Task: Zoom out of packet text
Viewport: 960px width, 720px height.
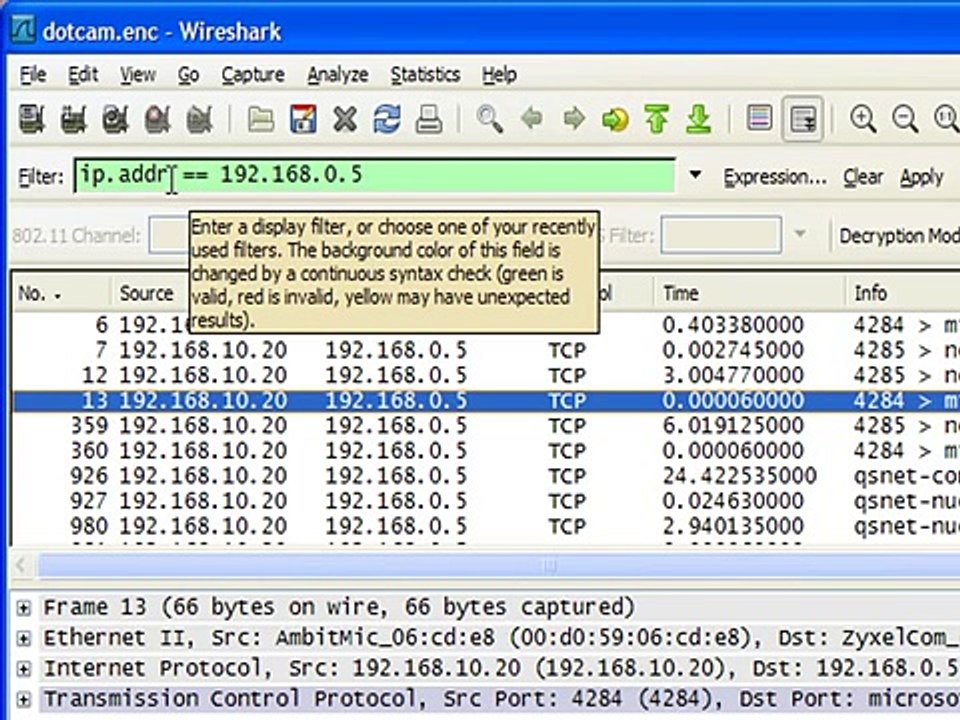Action: pyautogui.click(x=905, y=119)
